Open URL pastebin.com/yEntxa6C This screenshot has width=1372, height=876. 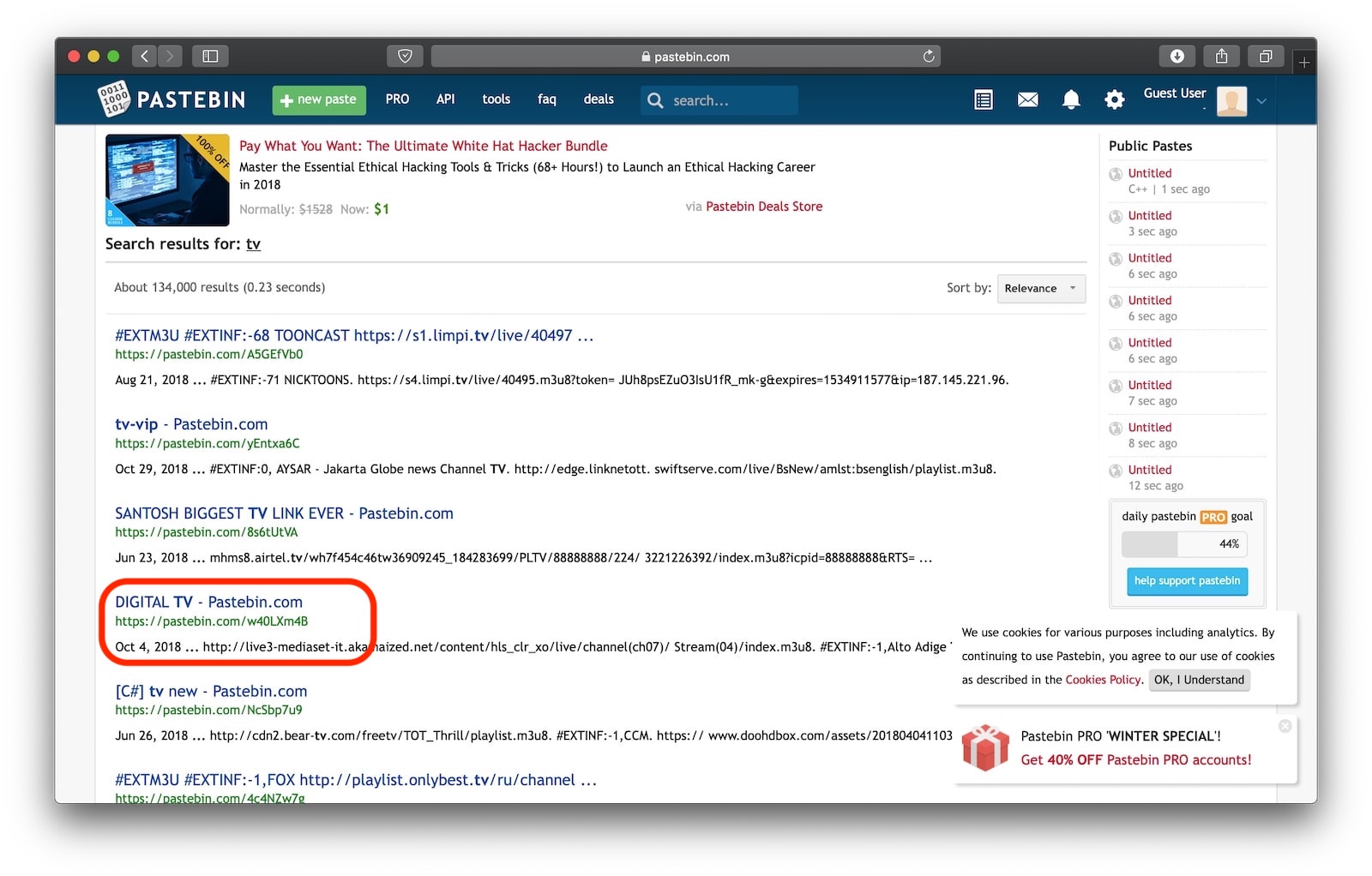(x=208, y=444)
